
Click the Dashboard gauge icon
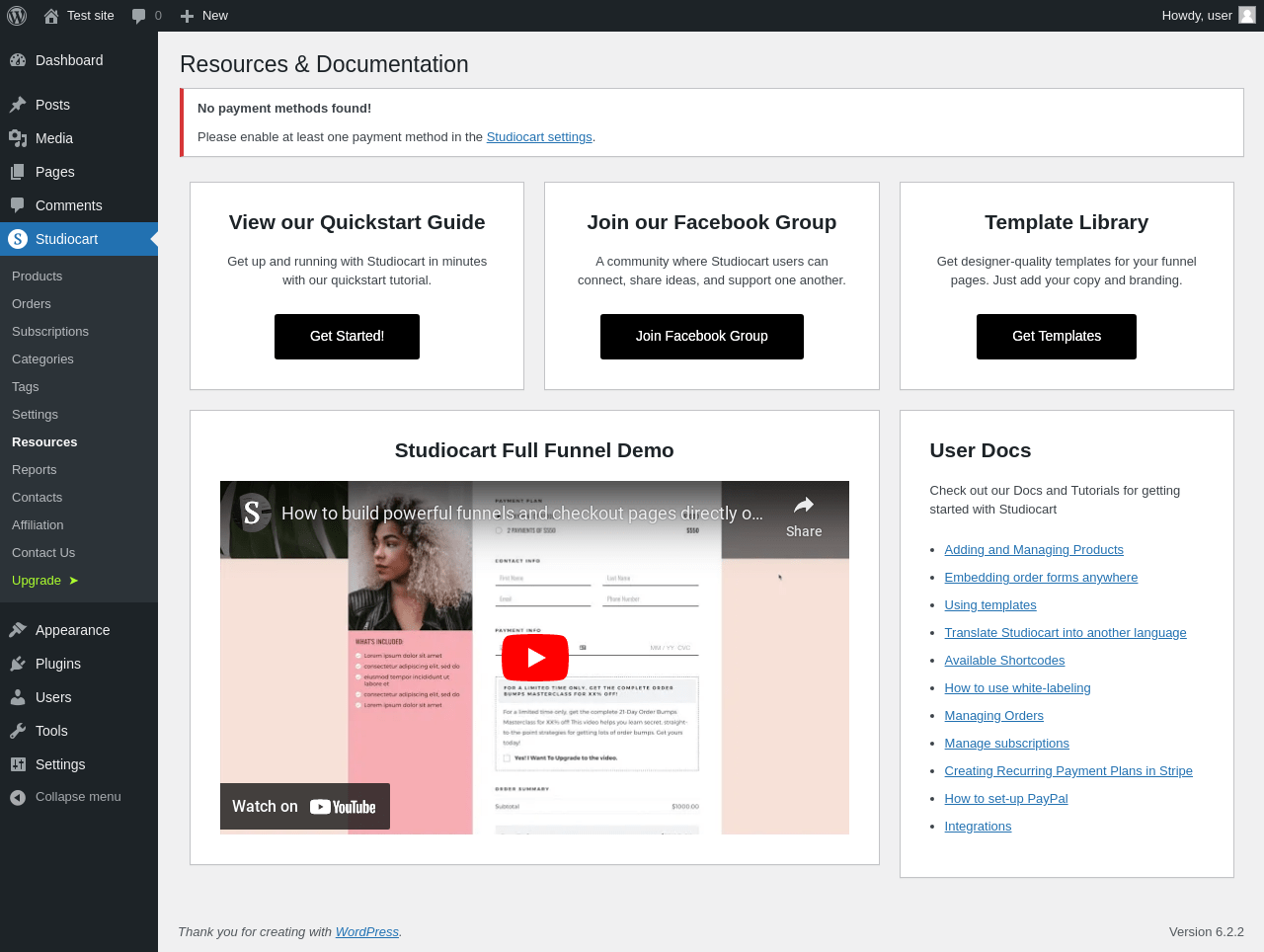(18, 60)
